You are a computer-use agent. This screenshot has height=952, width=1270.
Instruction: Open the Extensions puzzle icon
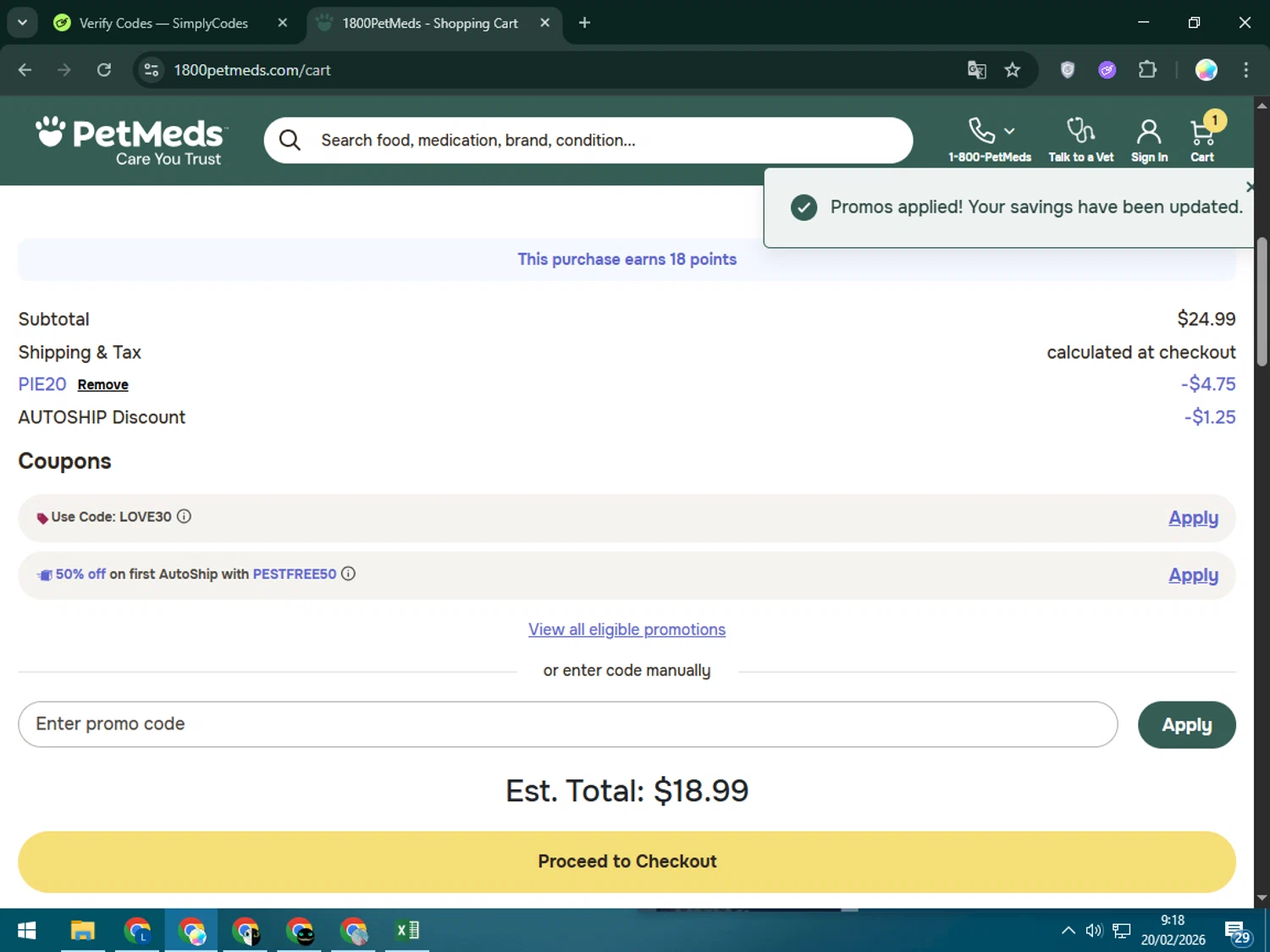(x=1147, y=70)
